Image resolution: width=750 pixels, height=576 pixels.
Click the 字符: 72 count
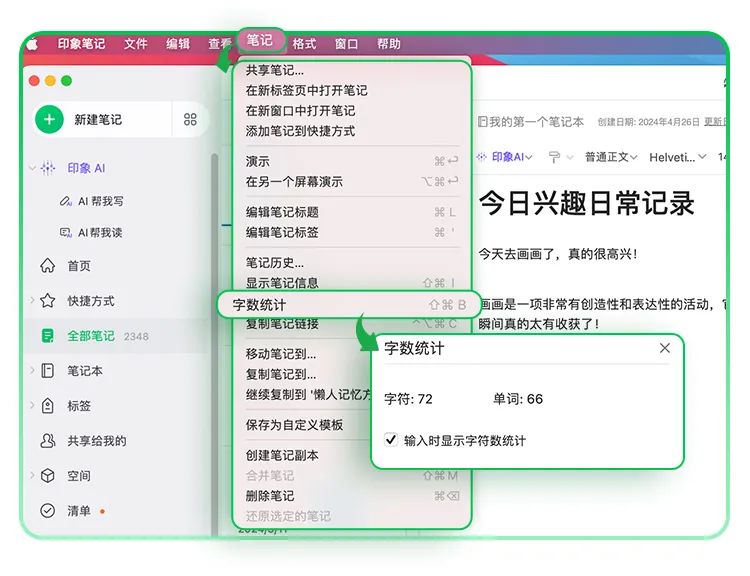[408, 399]
